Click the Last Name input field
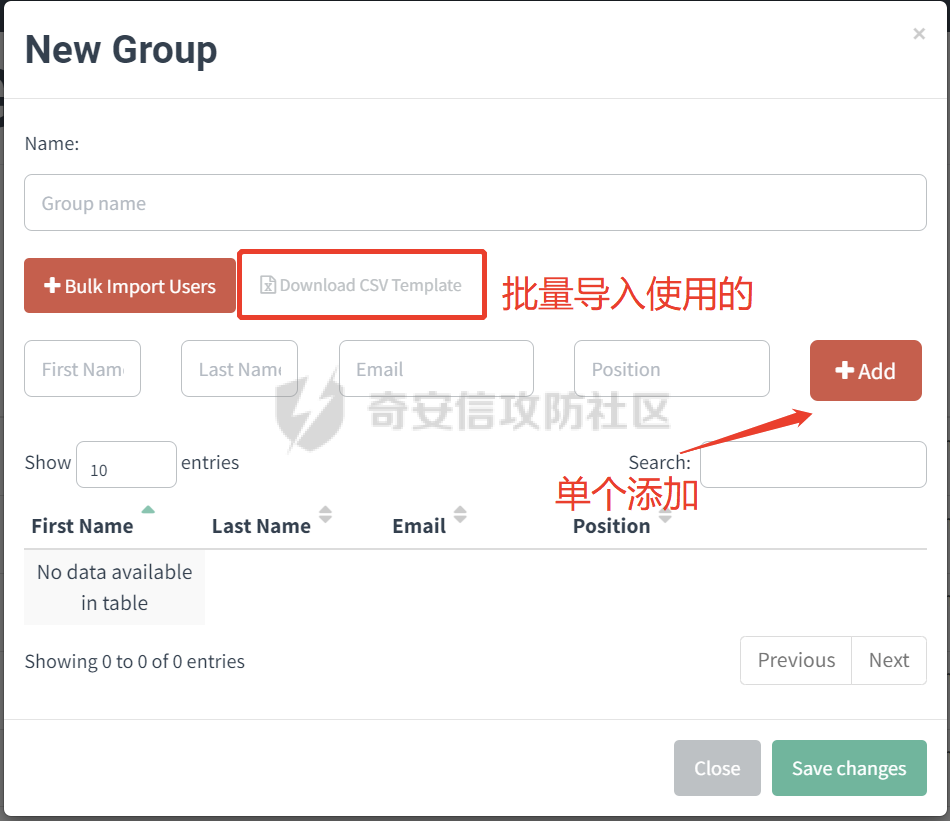The height and width of the screenshot is (821, 950). point(239,369)
